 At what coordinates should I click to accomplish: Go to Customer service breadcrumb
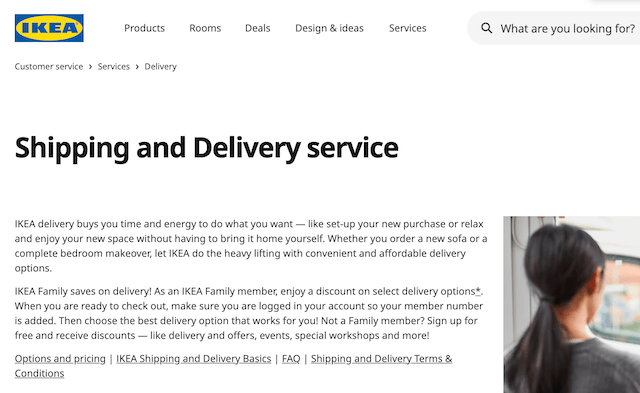pos(49,67)
